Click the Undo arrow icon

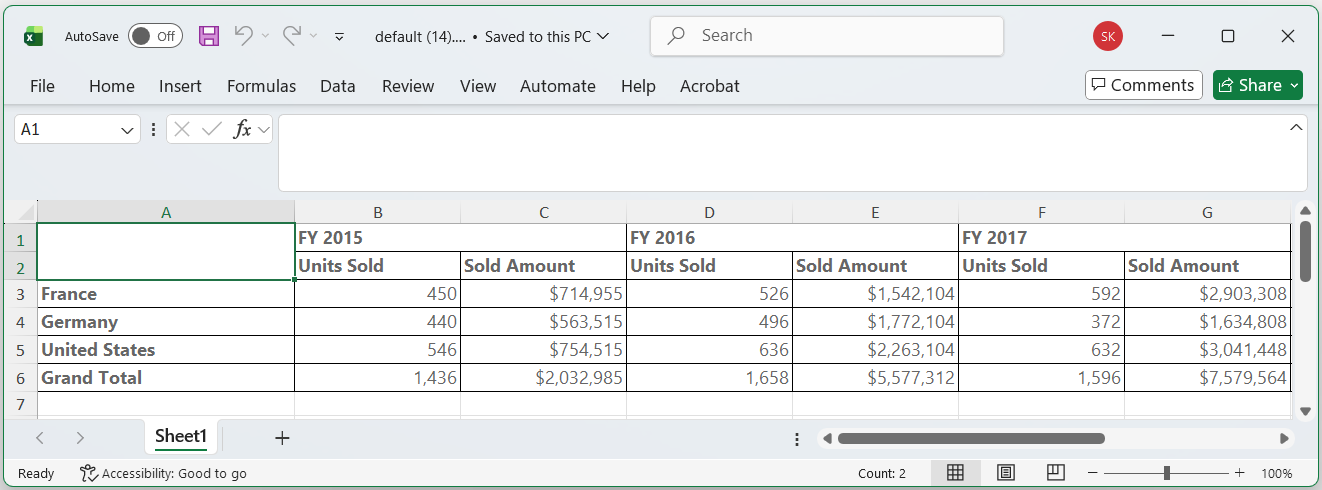click(x=243, y=36)
